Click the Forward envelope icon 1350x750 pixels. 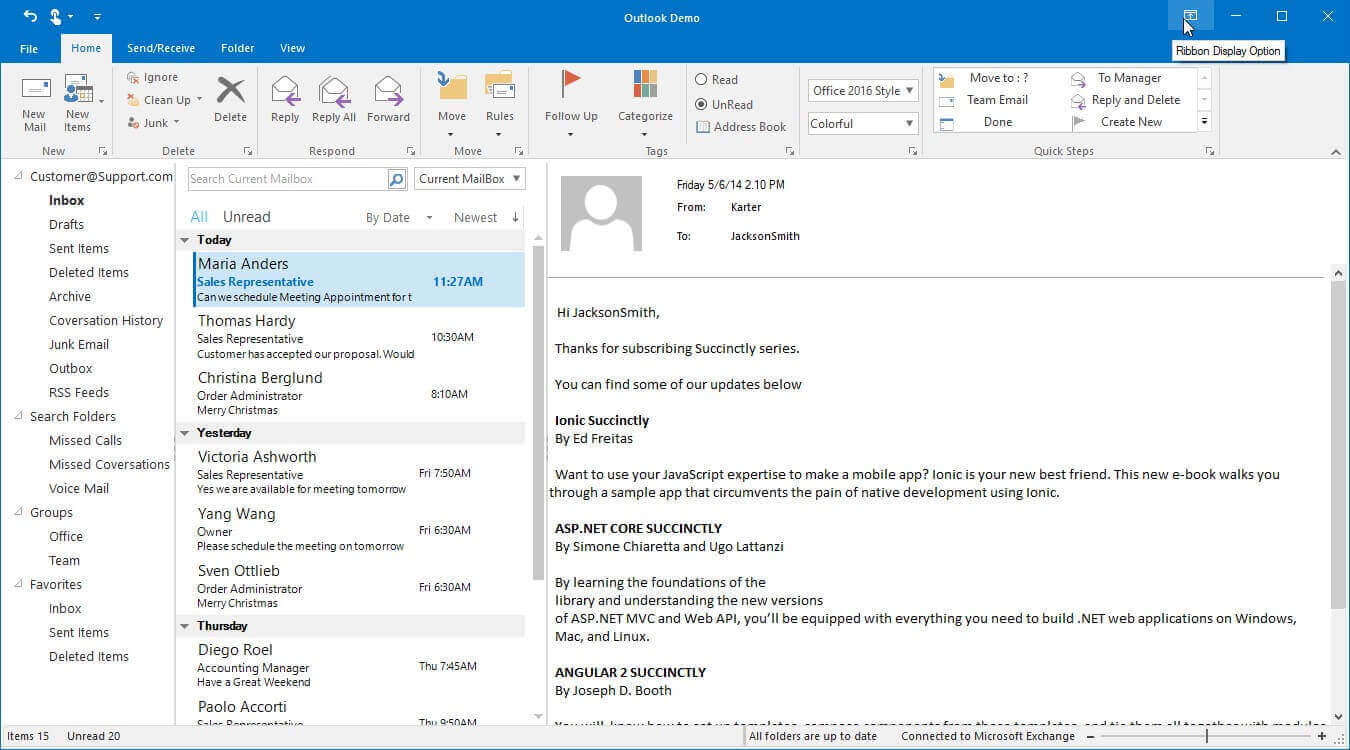point(388,91)
